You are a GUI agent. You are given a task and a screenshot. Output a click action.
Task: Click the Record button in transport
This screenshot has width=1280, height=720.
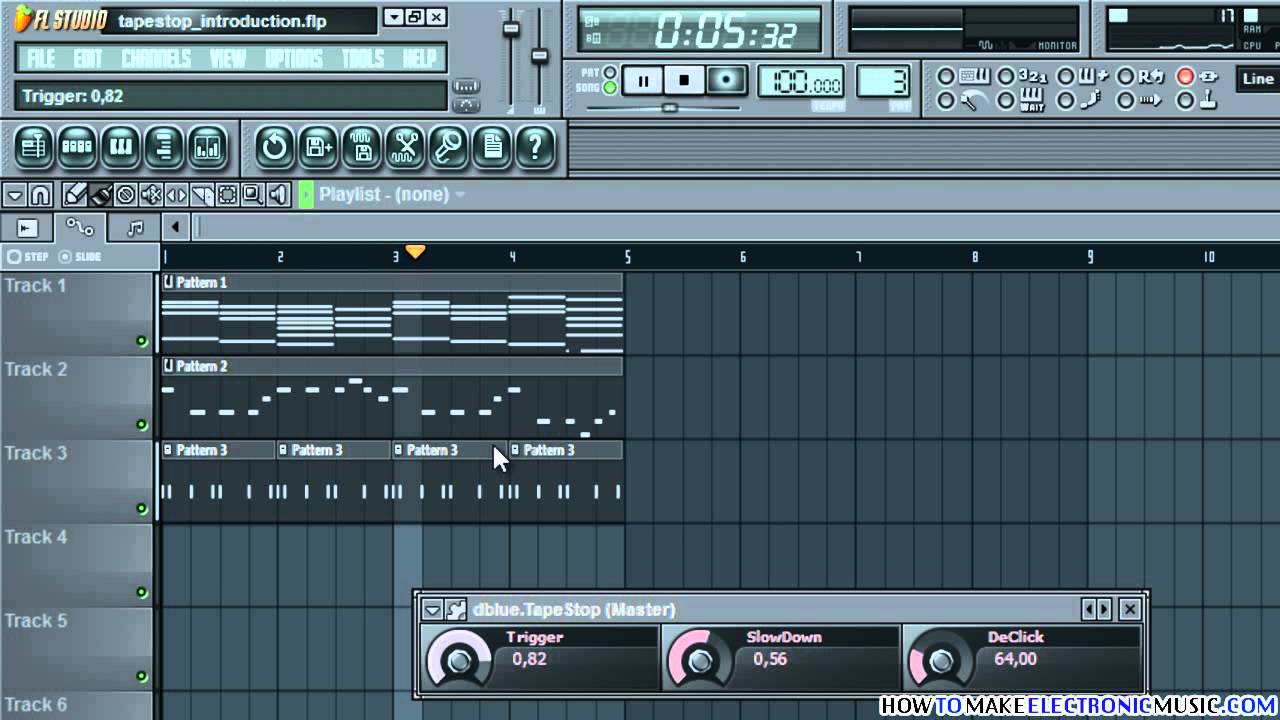pos(727,80)
